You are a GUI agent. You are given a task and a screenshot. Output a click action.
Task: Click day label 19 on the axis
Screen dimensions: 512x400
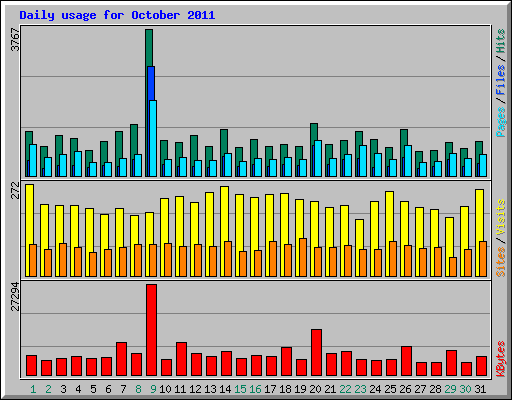[x=300, y=389]
